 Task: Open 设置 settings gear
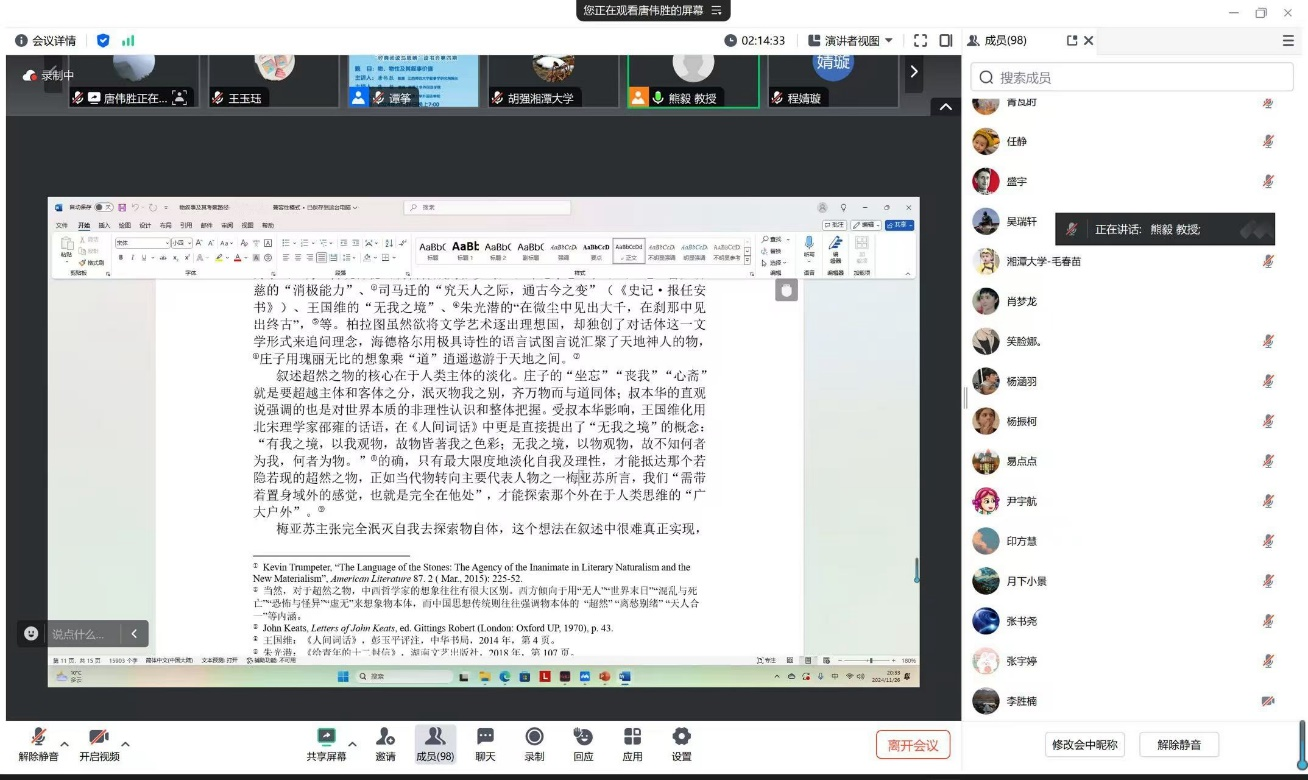point(681,744)
